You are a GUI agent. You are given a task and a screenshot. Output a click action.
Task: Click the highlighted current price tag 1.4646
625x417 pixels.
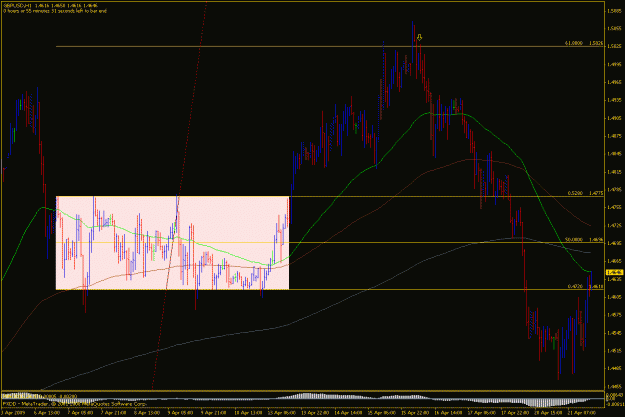coord(614,272)
